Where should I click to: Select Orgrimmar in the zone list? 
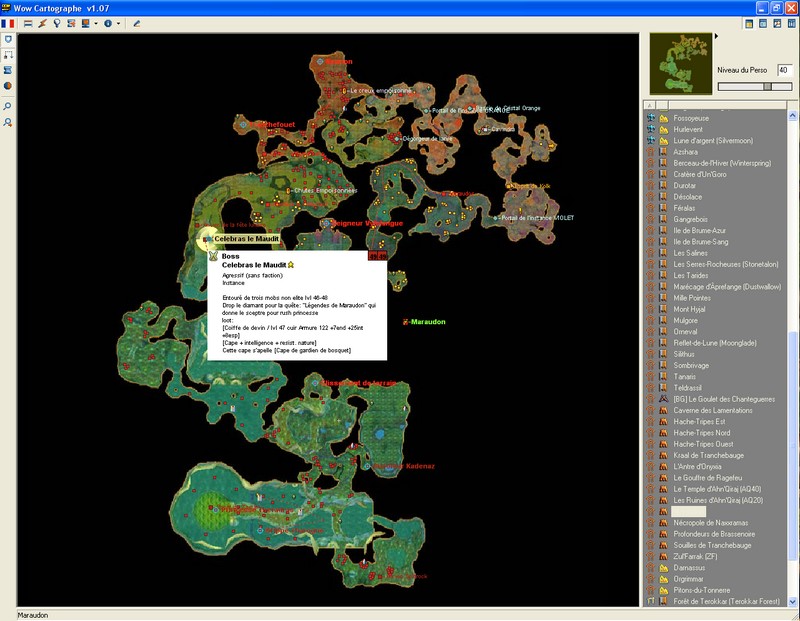(688, 579)
